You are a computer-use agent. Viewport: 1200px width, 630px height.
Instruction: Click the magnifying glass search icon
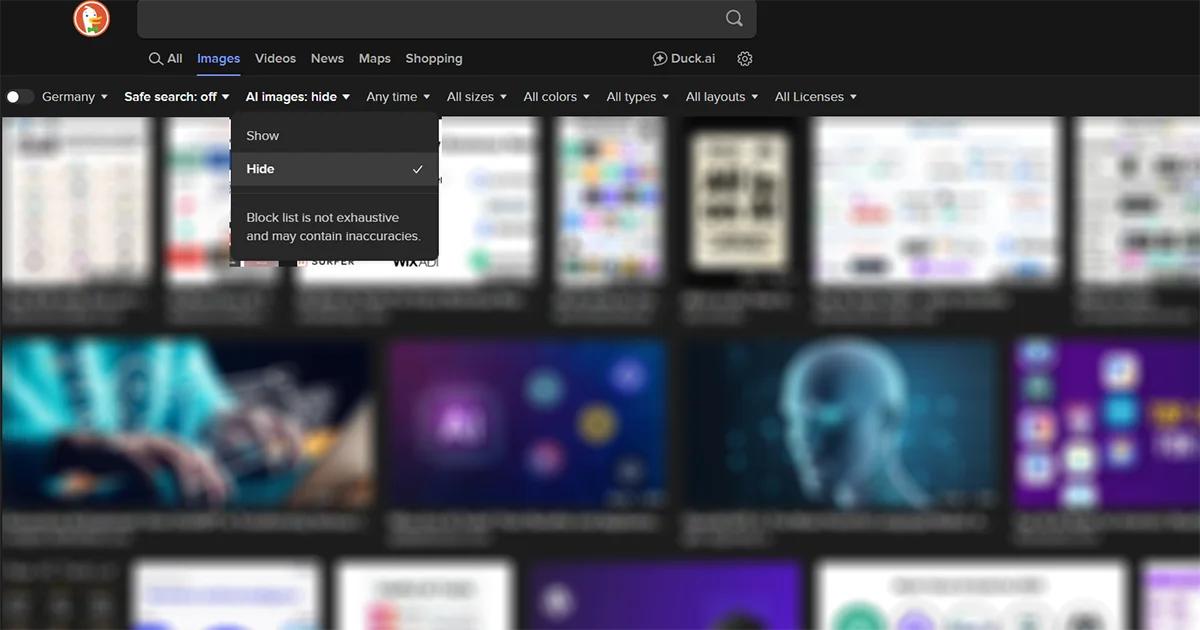[734, 19]
